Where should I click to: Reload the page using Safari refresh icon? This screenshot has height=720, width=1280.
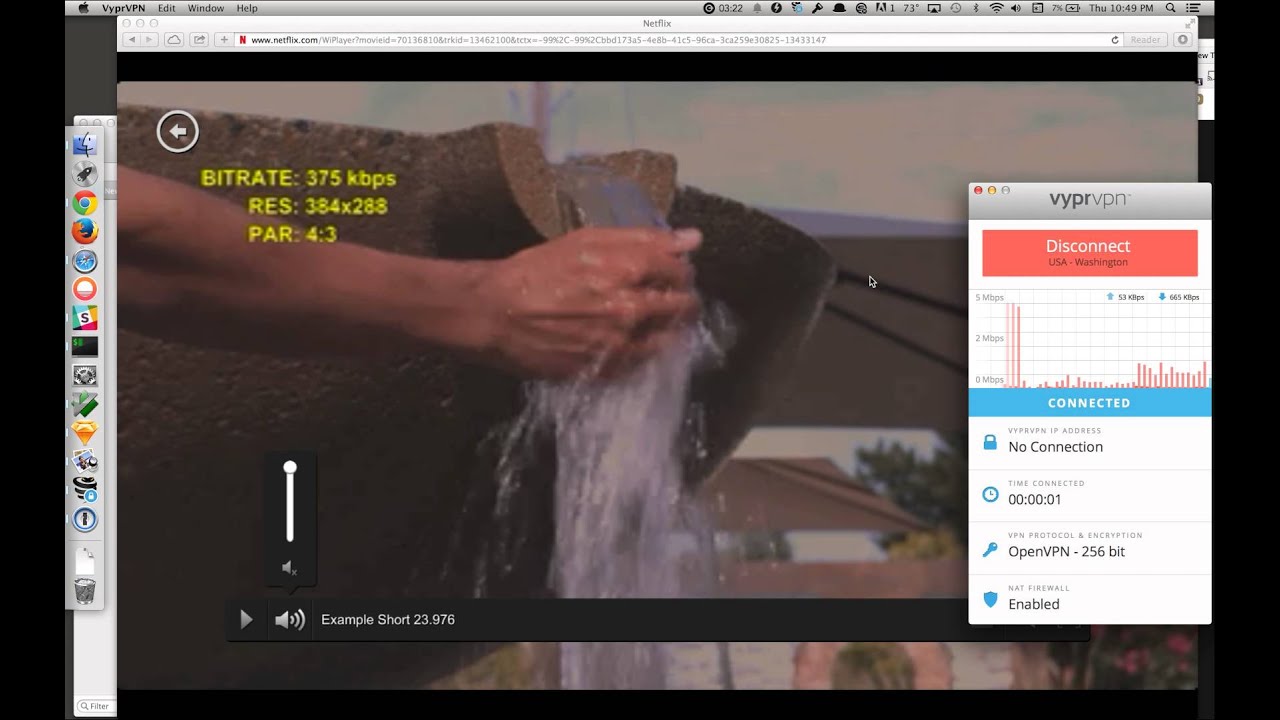(1115, 40)
